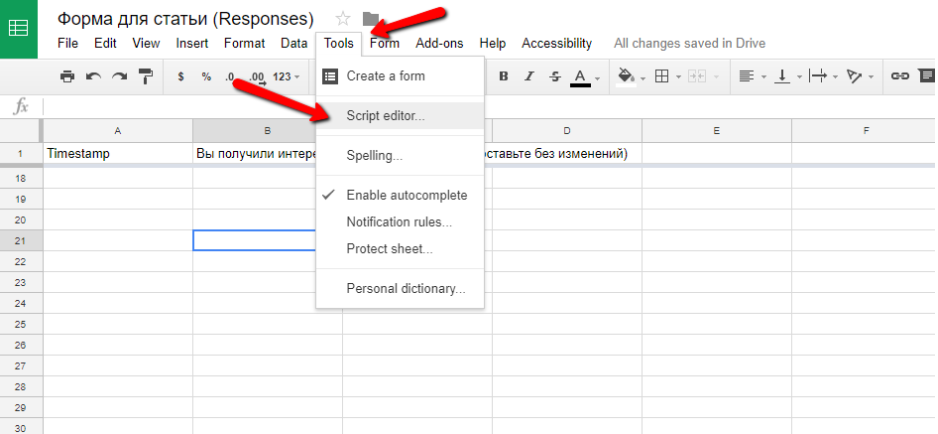Toggle italic formatting
This screenshot has height=434, width=938.
[529, 76]
